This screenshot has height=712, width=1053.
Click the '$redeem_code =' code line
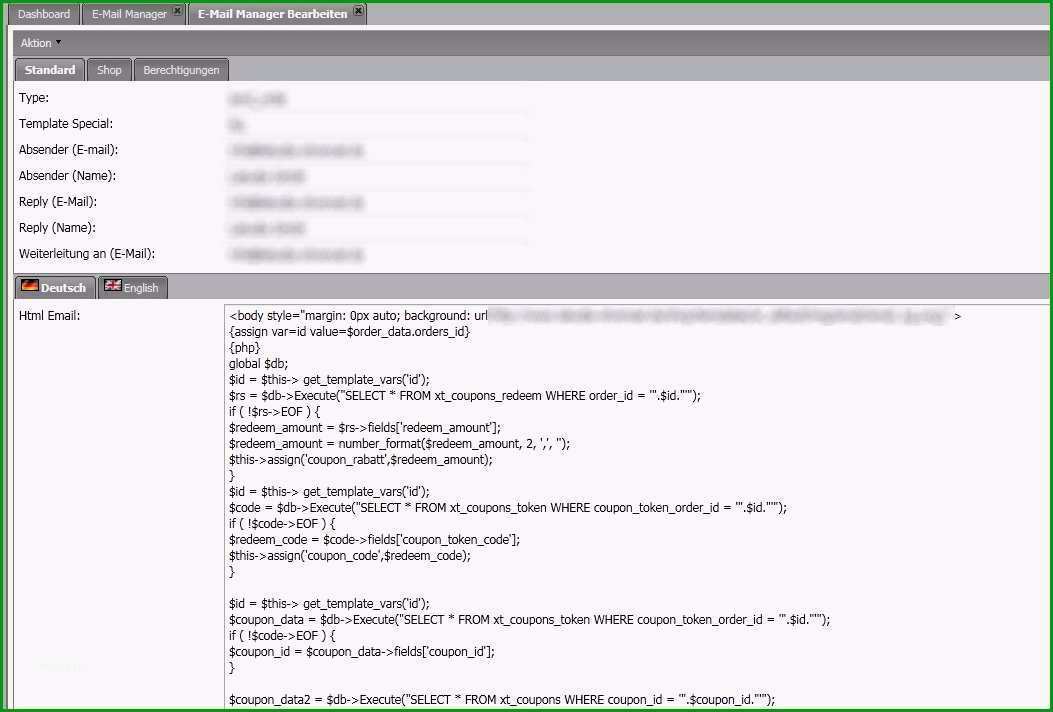tap(374, 540)
